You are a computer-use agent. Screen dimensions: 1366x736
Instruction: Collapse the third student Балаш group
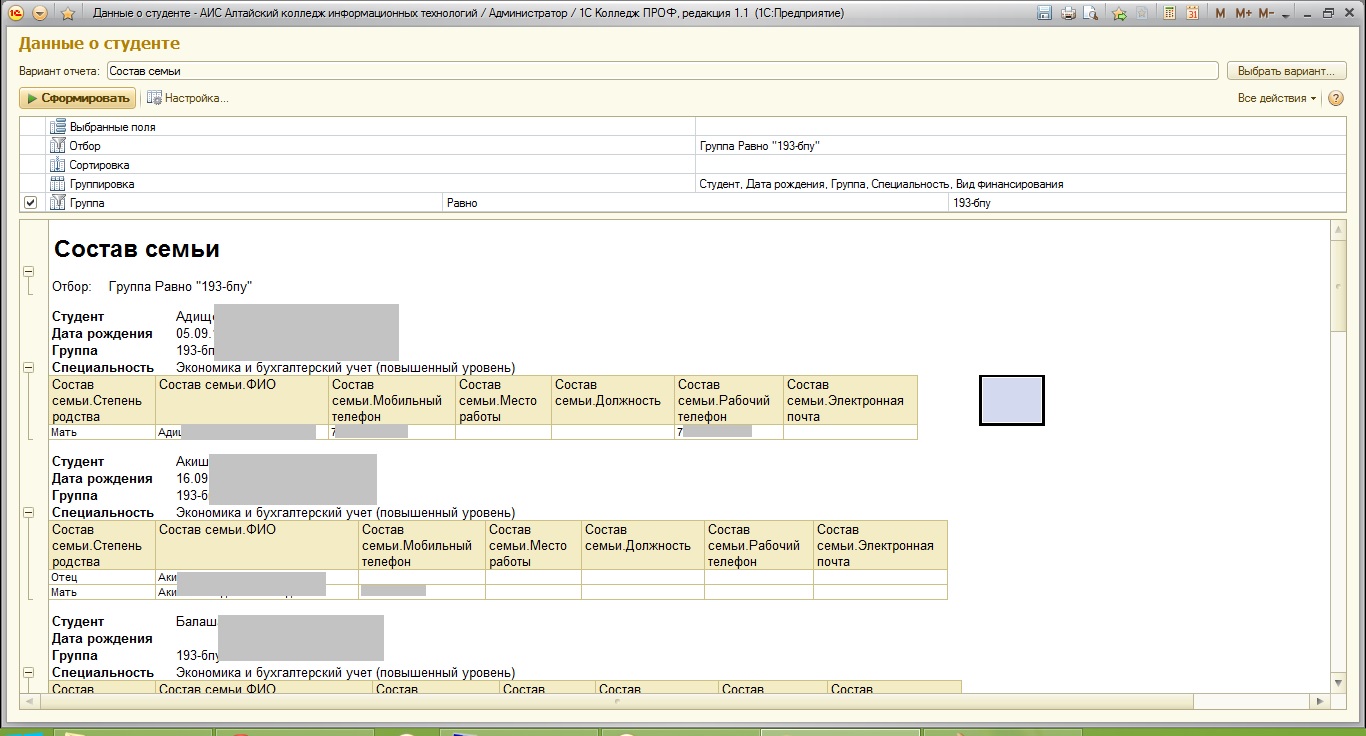(28, 673)
